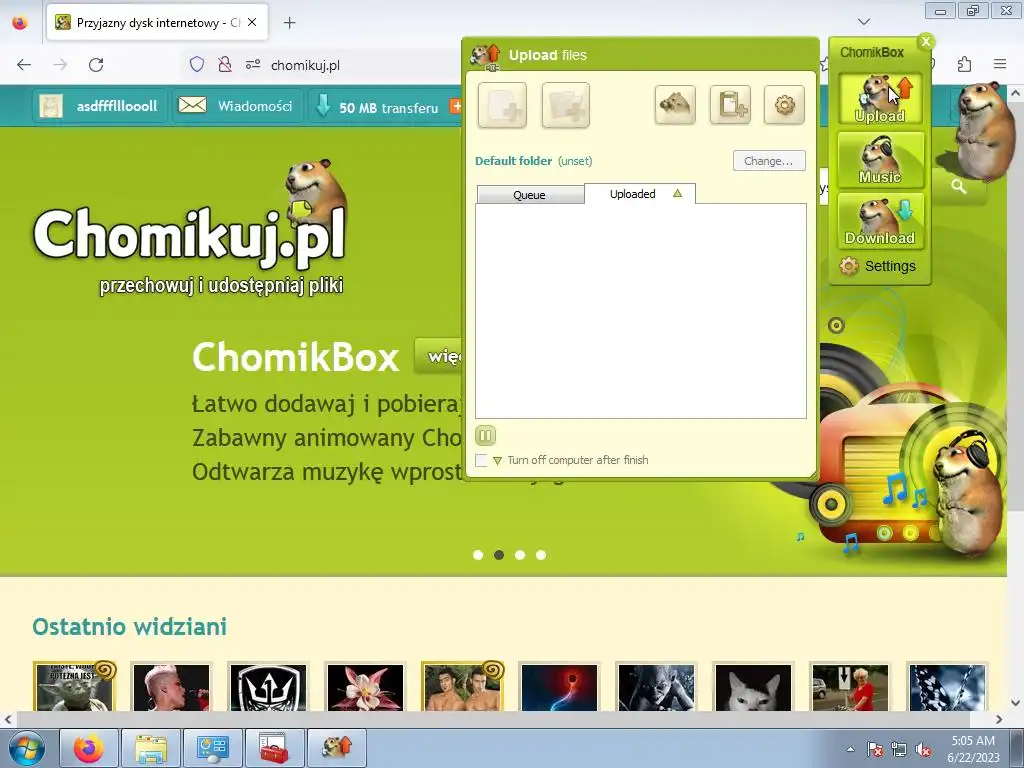Open Firefox extensions puzzle icon
This screenshot has height=768, width=1024.
coord(965,65)
